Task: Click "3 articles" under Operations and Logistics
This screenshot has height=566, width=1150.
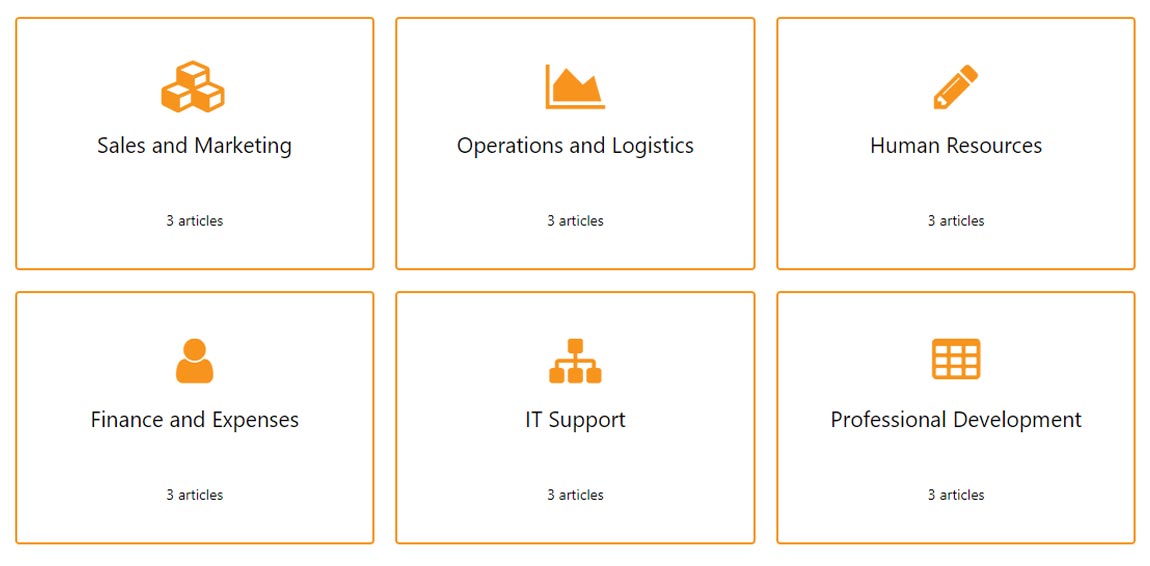Action: (x=575, y=221)
